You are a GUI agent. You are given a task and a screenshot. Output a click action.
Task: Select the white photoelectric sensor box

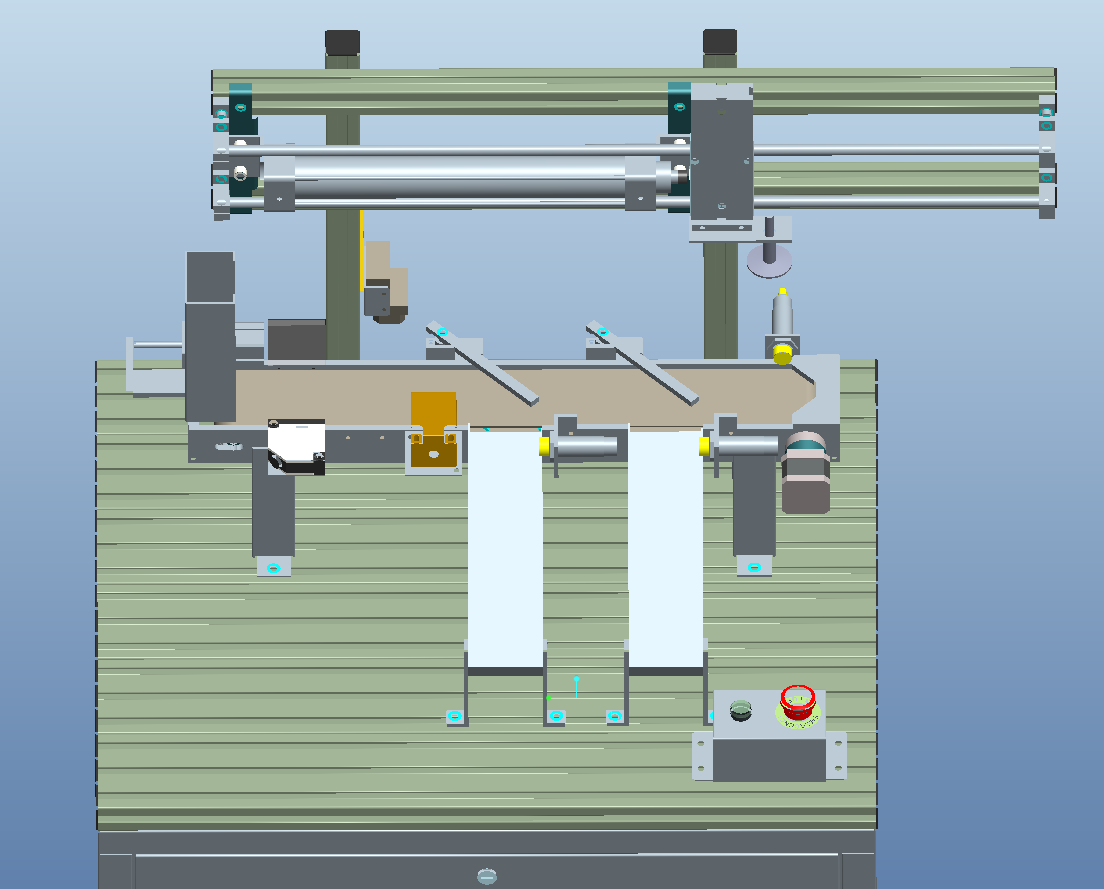296,446
